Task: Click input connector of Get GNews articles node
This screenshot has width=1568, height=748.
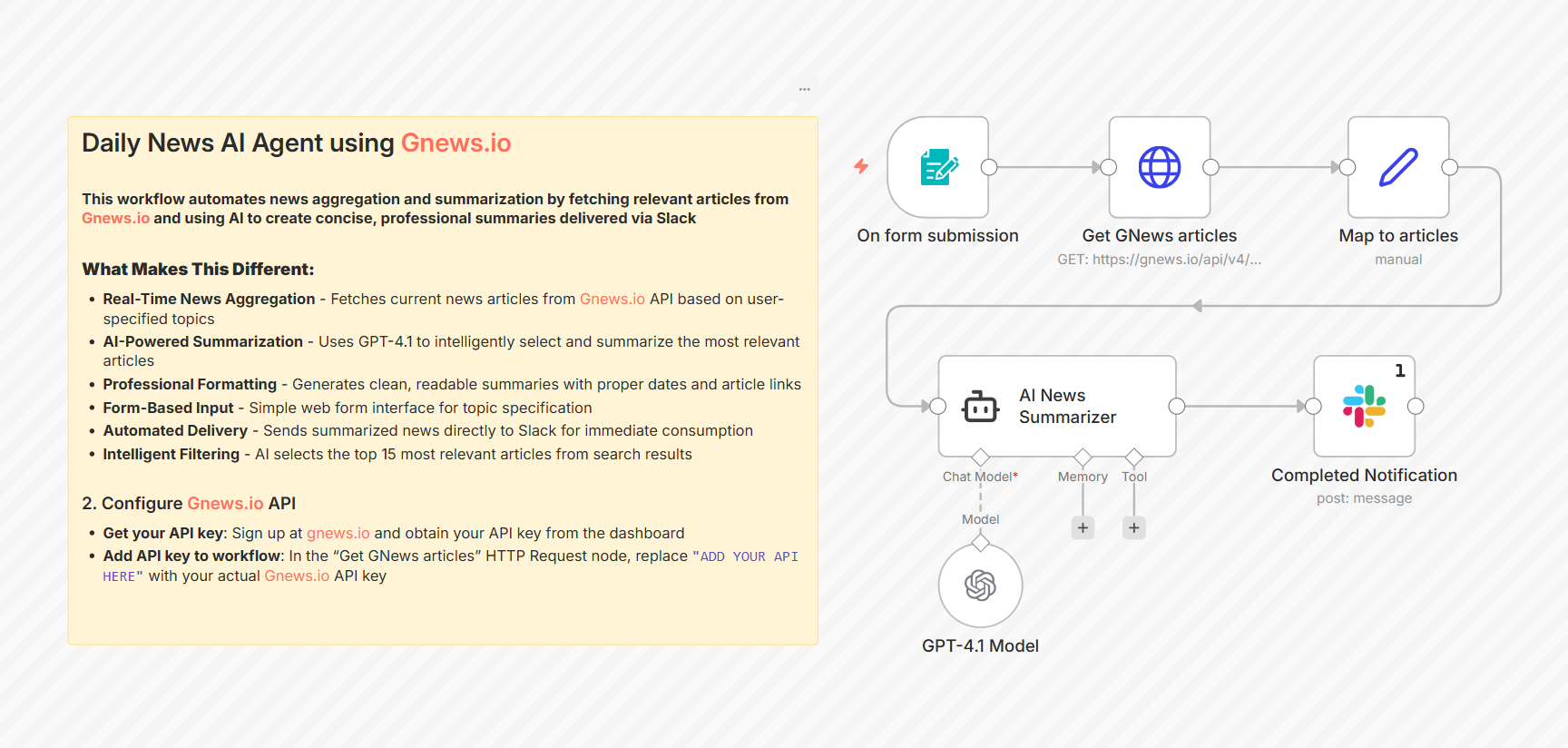Action: point(1108,167)
